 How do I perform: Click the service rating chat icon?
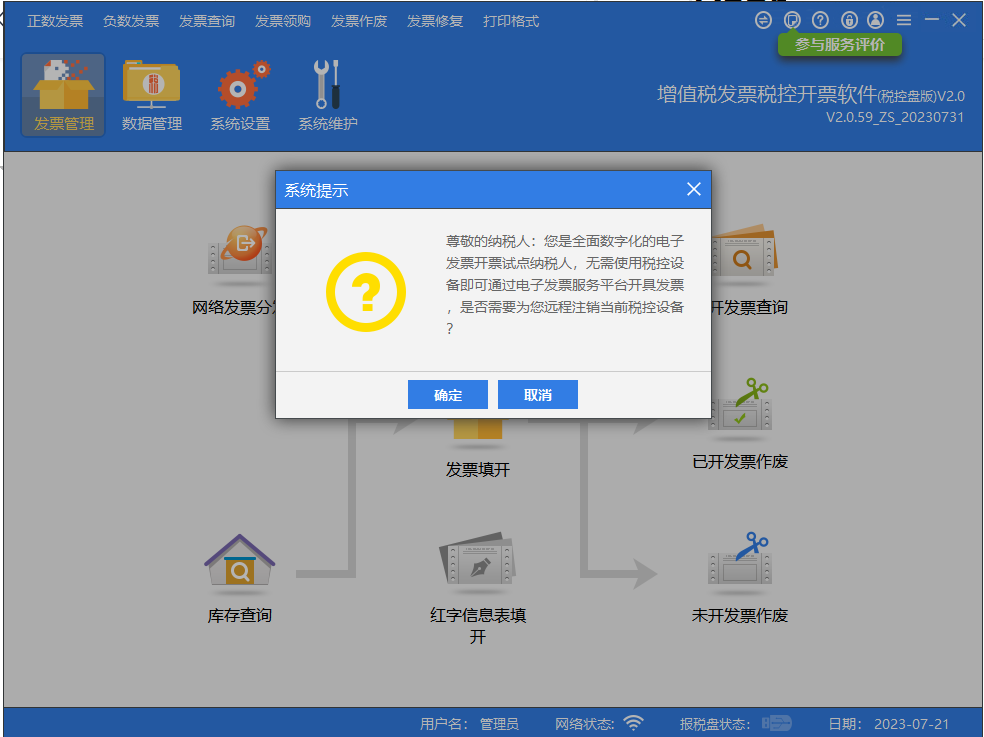pyautogui.click(x=792, y=20)
